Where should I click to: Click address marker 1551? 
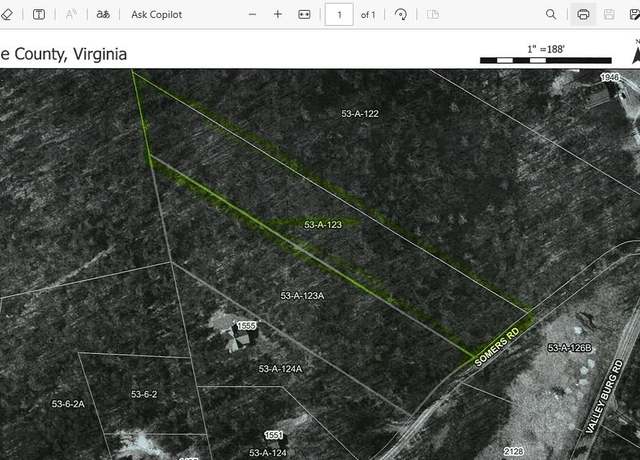(273, 435)
